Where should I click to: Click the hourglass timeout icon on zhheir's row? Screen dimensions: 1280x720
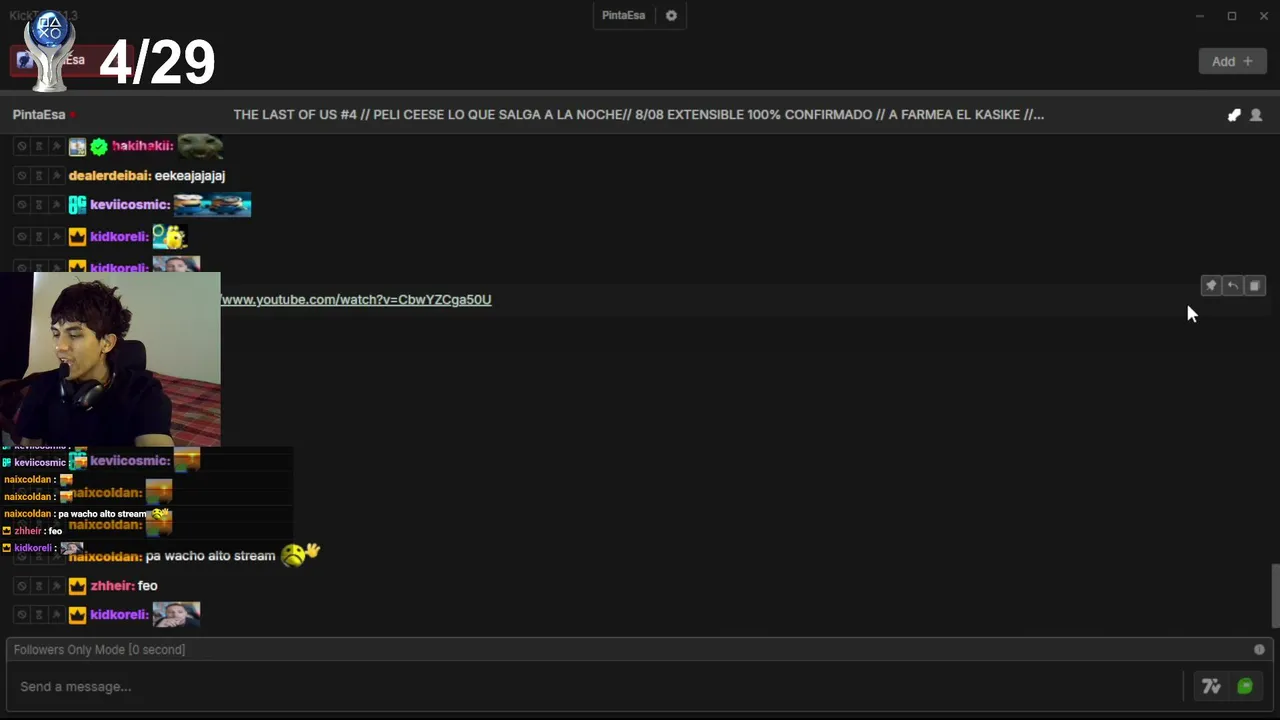pyautogui.click(x=39, y=586)
